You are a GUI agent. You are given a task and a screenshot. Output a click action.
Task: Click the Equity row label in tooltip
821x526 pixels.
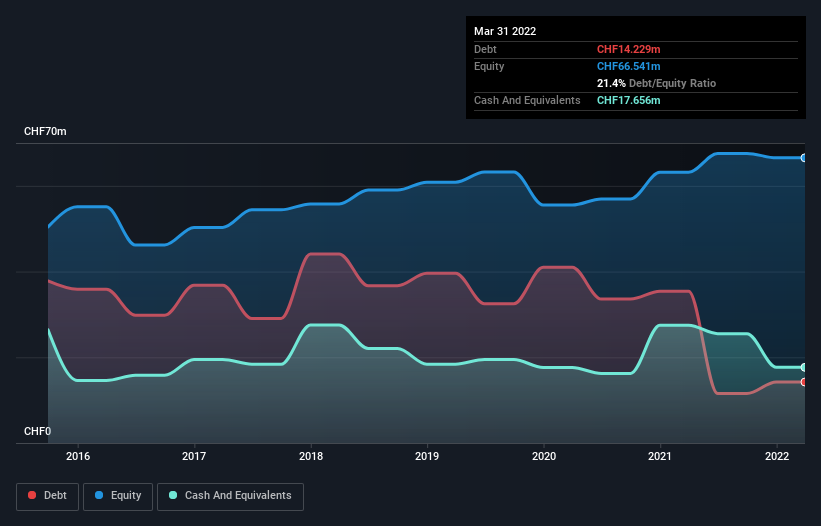pos(489,66)
